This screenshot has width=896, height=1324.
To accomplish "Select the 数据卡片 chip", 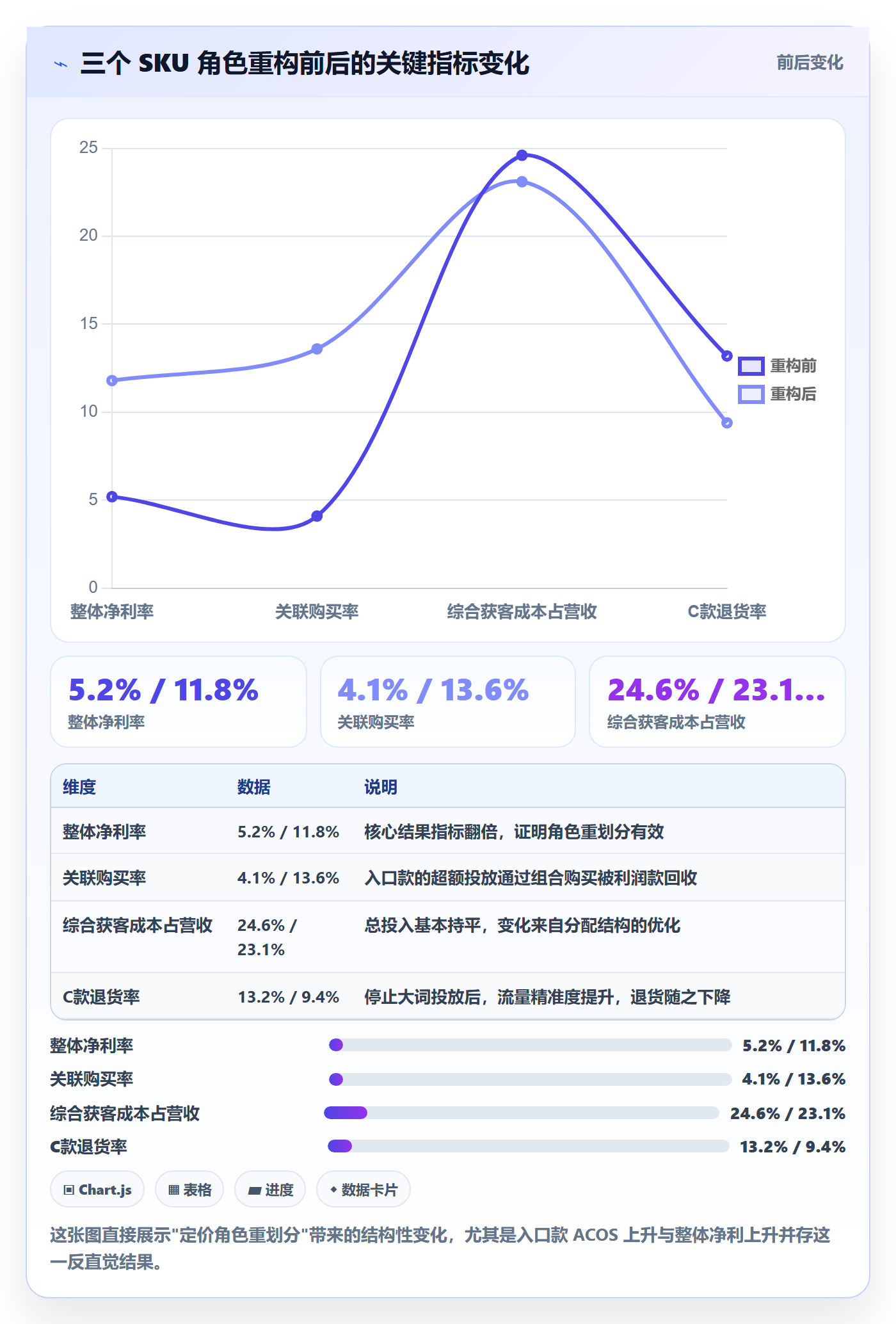I will 364,1190.
